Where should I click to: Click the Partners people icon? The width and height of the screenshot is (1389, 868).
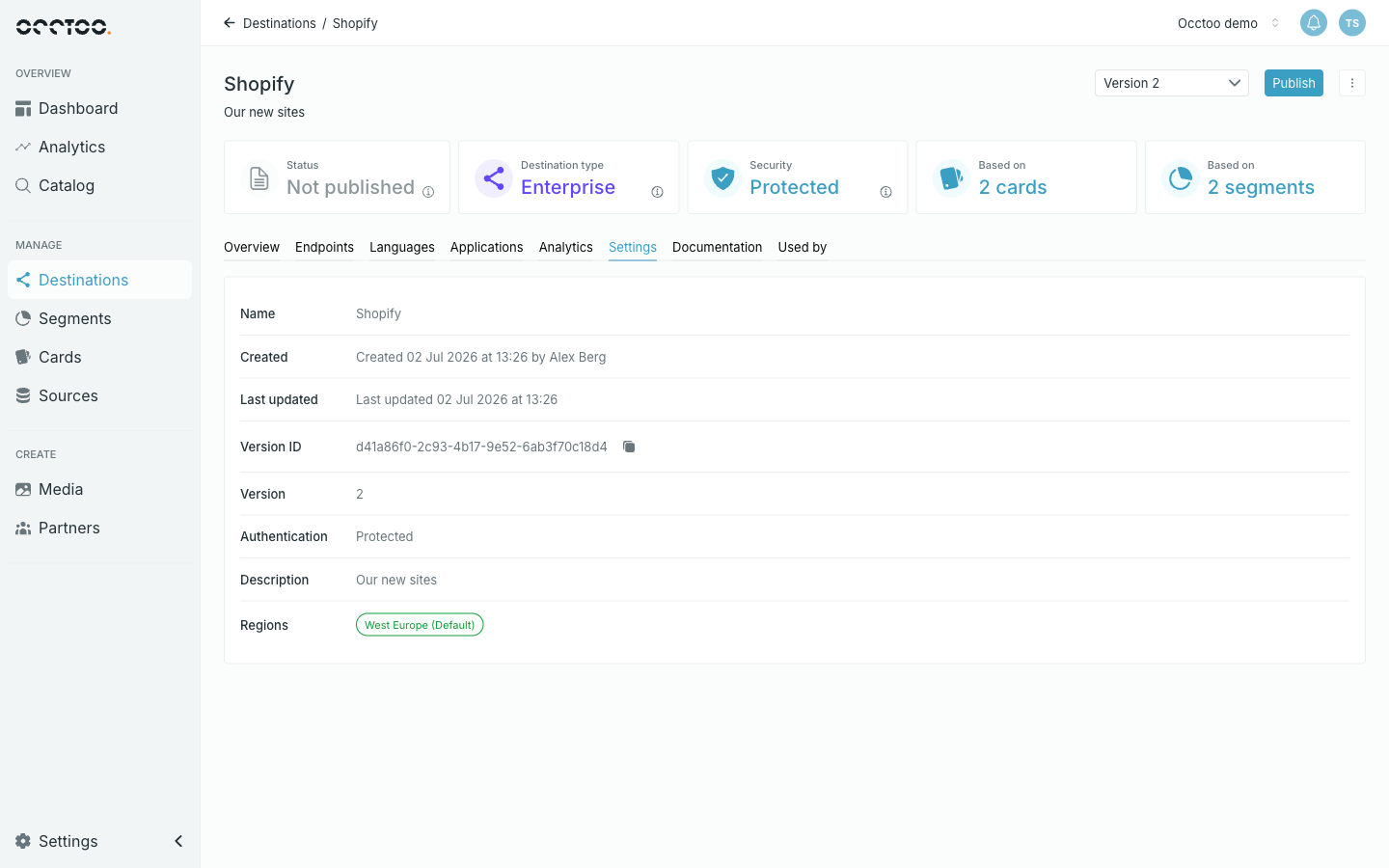(23, 529)
